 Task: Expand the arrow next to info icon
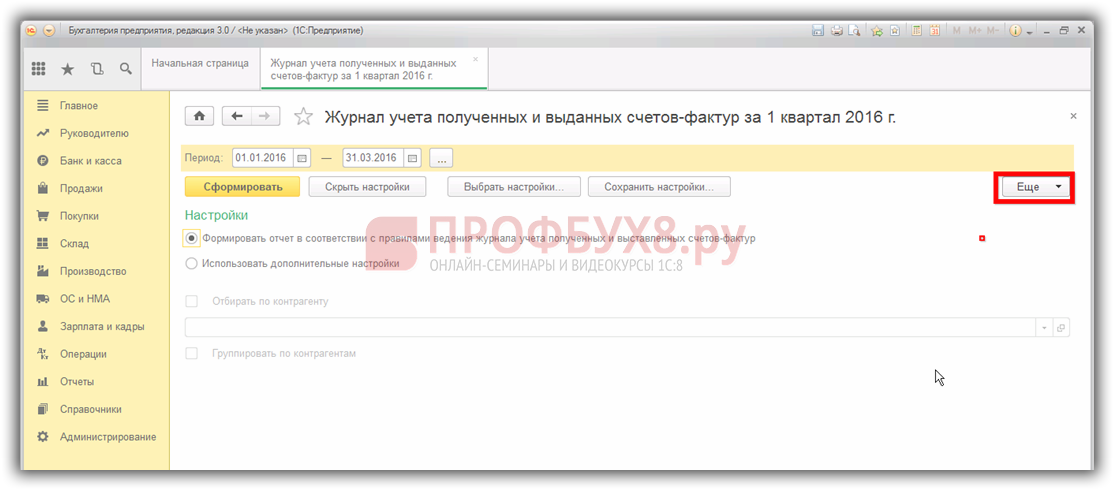(x=1028, y=32)
